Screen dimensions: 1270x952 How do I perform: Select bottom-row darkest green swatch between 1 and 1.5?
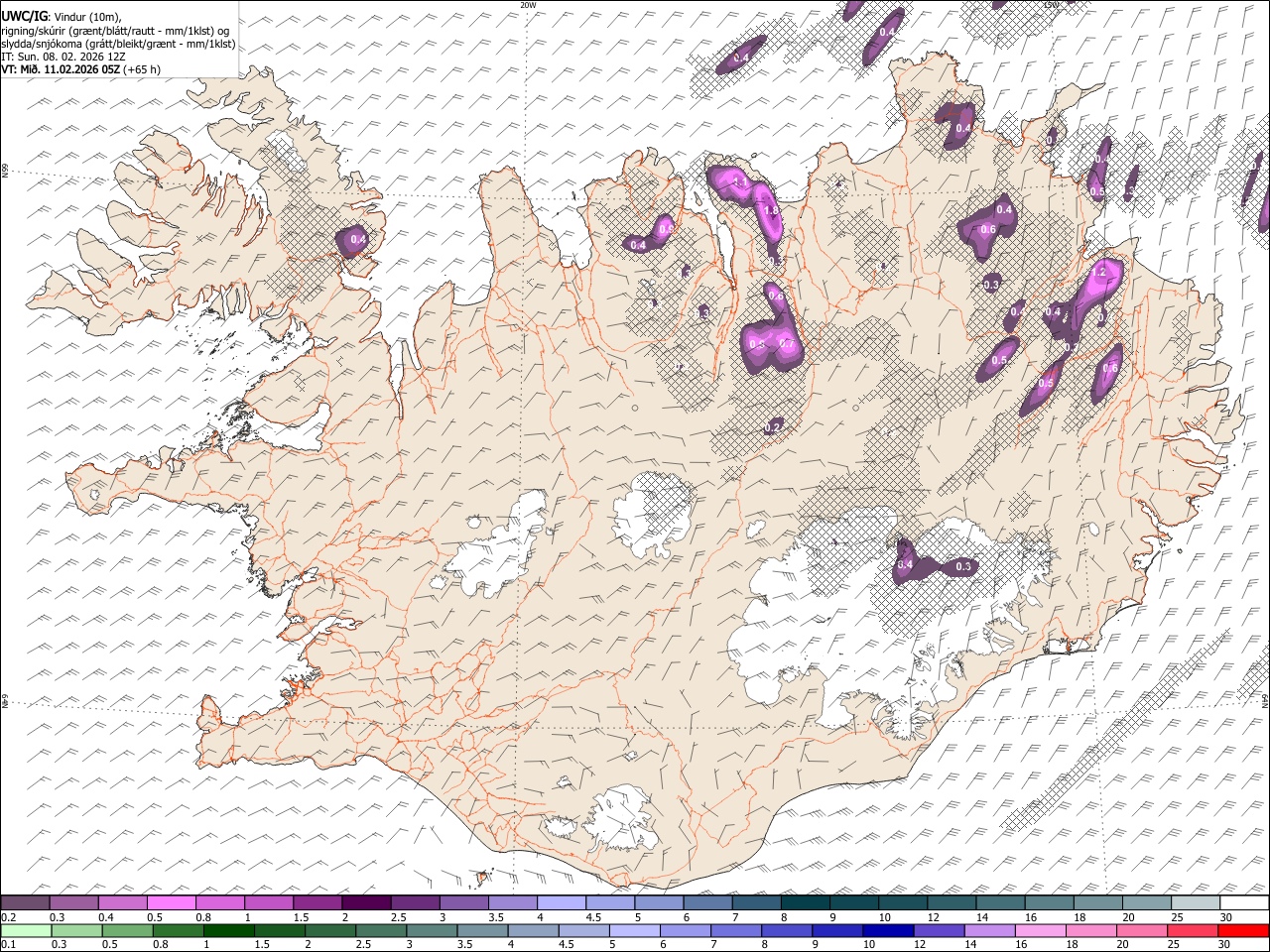tap(228, 930)
